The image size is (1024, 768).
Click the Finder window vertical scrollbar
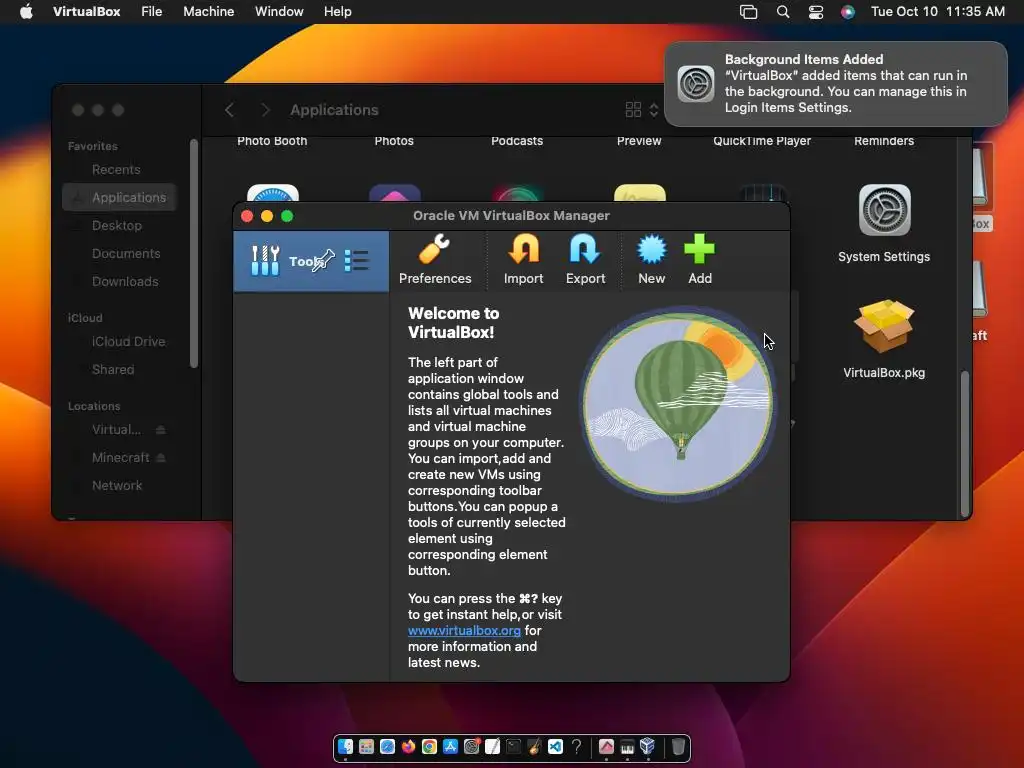tap(965, 444)
